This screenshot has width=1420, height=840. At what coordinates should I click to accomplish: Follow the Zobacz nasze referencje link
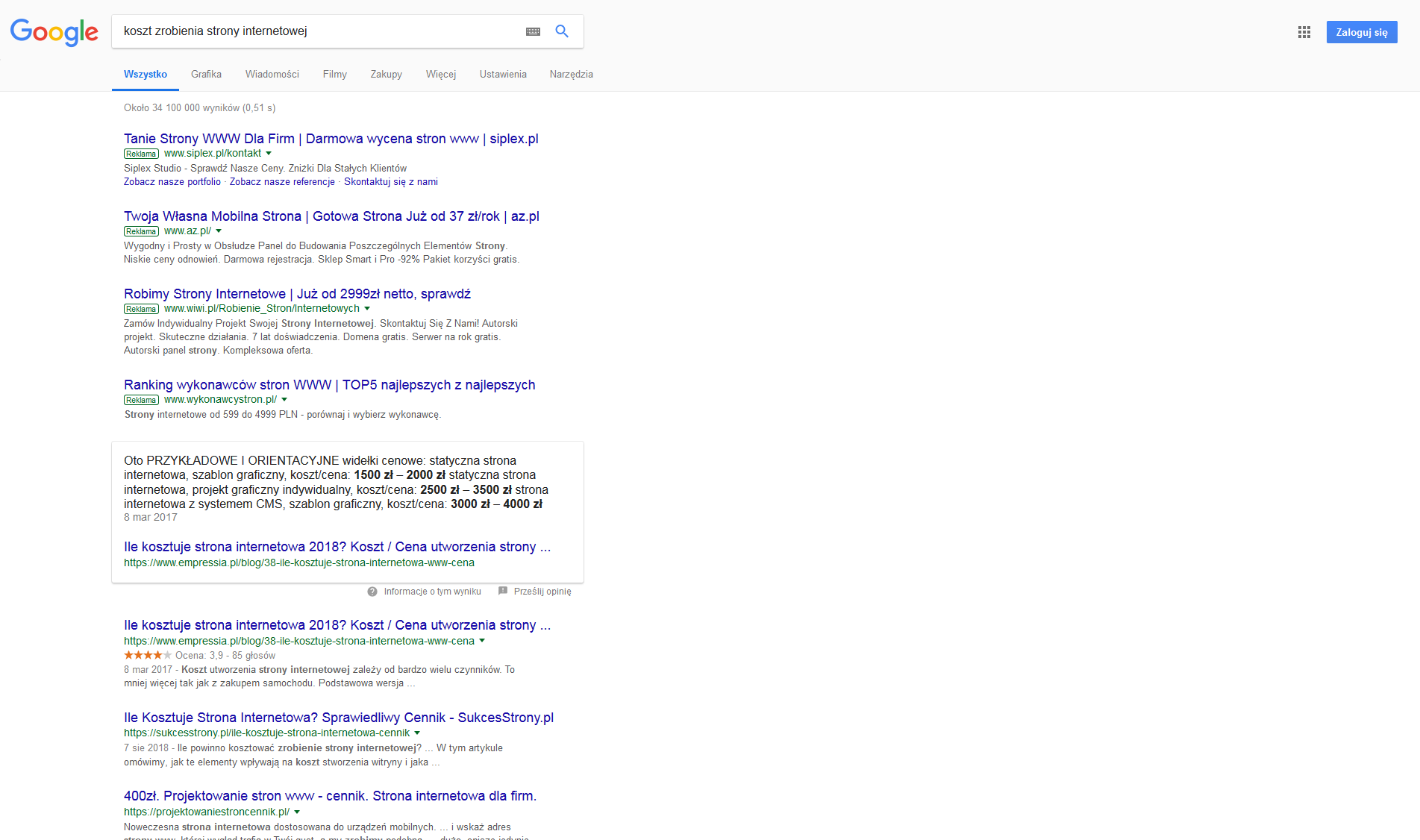tap(282, 182)
